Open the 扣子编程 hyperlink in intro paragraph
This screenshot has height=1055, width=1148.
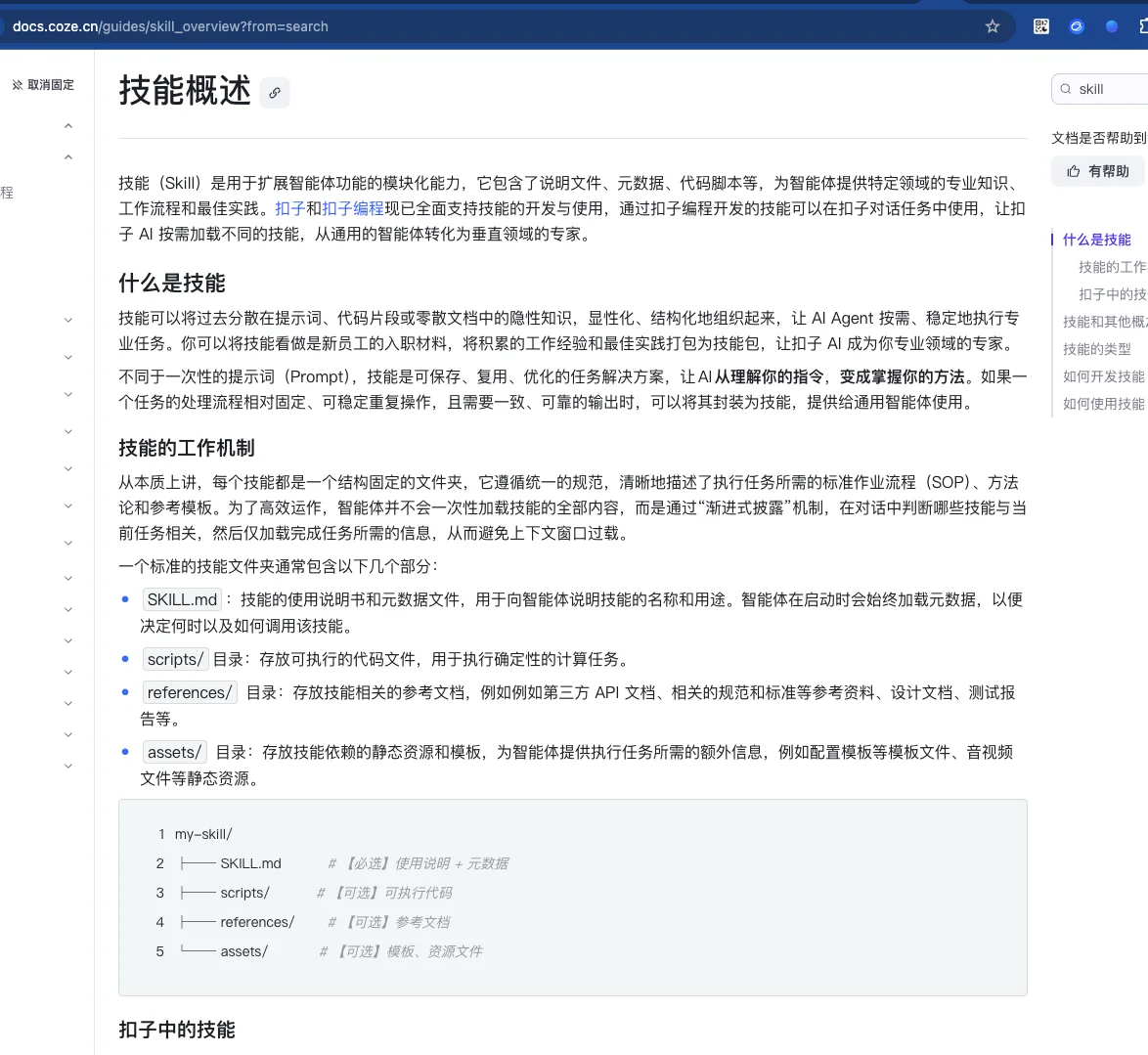tap(353, 208)
